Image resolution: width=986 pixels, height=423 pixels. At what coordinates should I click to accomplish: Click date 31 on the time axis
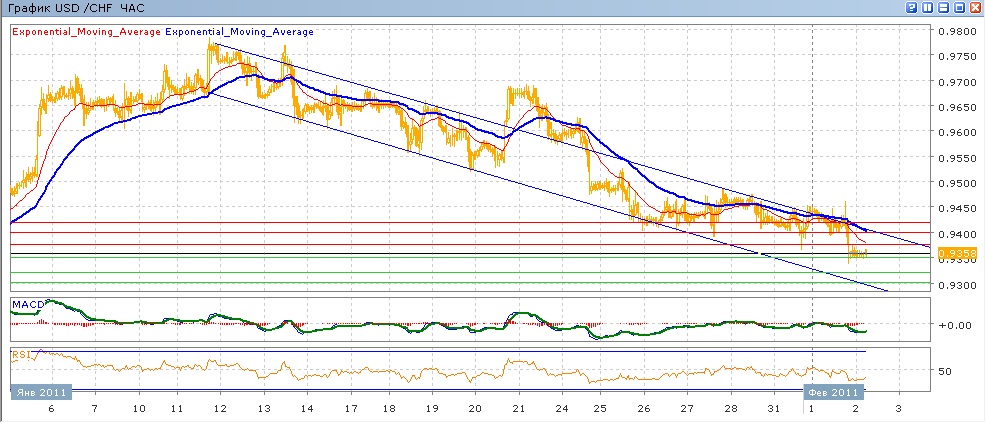772,411
